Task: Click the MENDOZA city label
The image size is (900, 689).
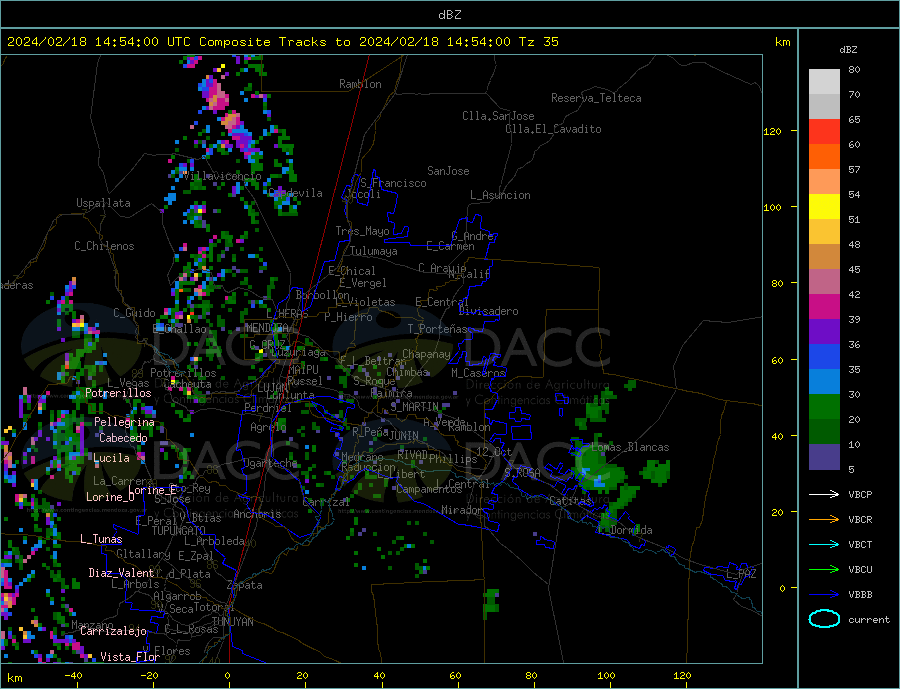Action: pyautogui.click(x=267, y=328)
